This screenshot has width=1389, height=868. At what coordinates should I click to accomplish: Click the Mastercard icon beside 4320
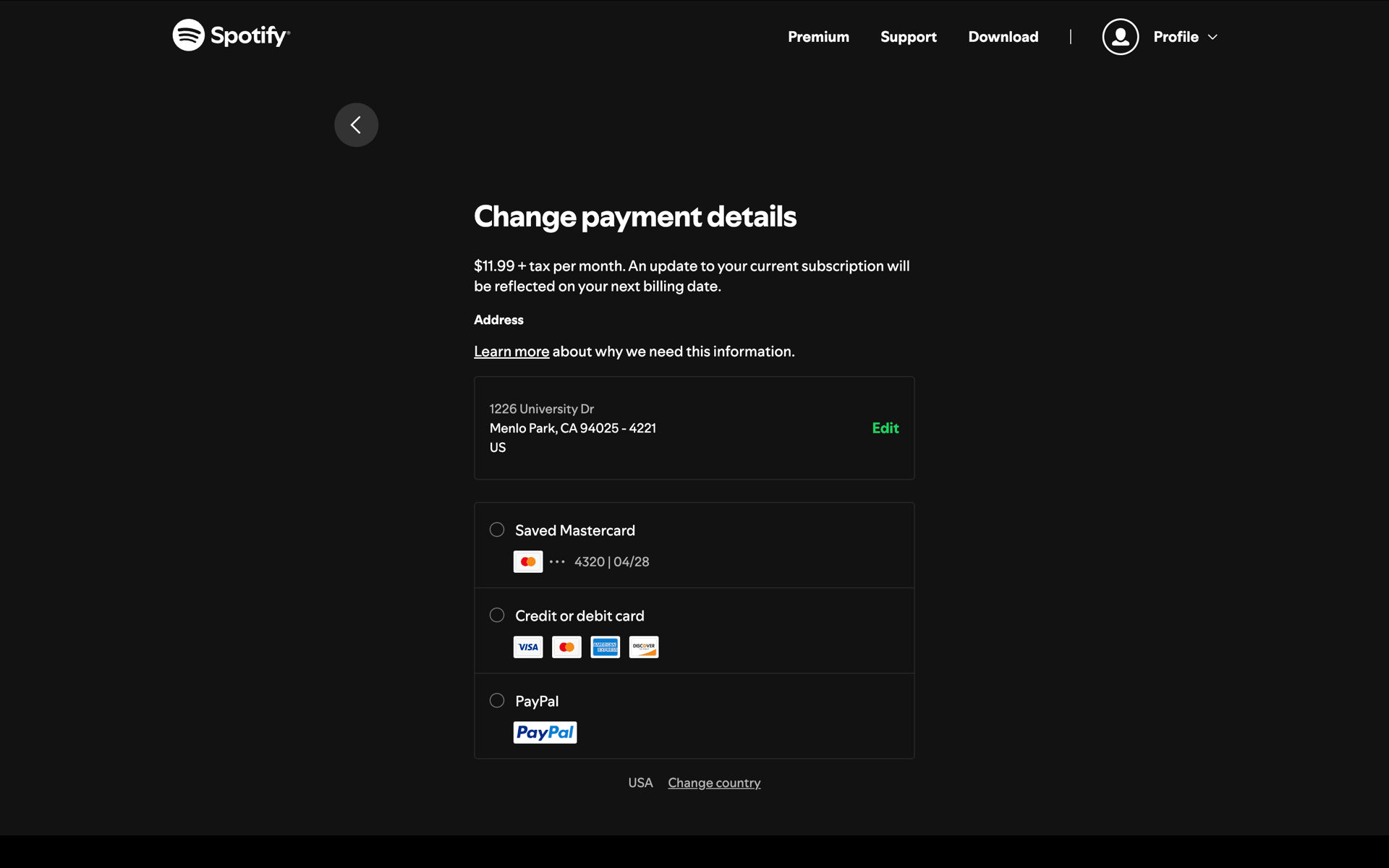click(528, 561)
